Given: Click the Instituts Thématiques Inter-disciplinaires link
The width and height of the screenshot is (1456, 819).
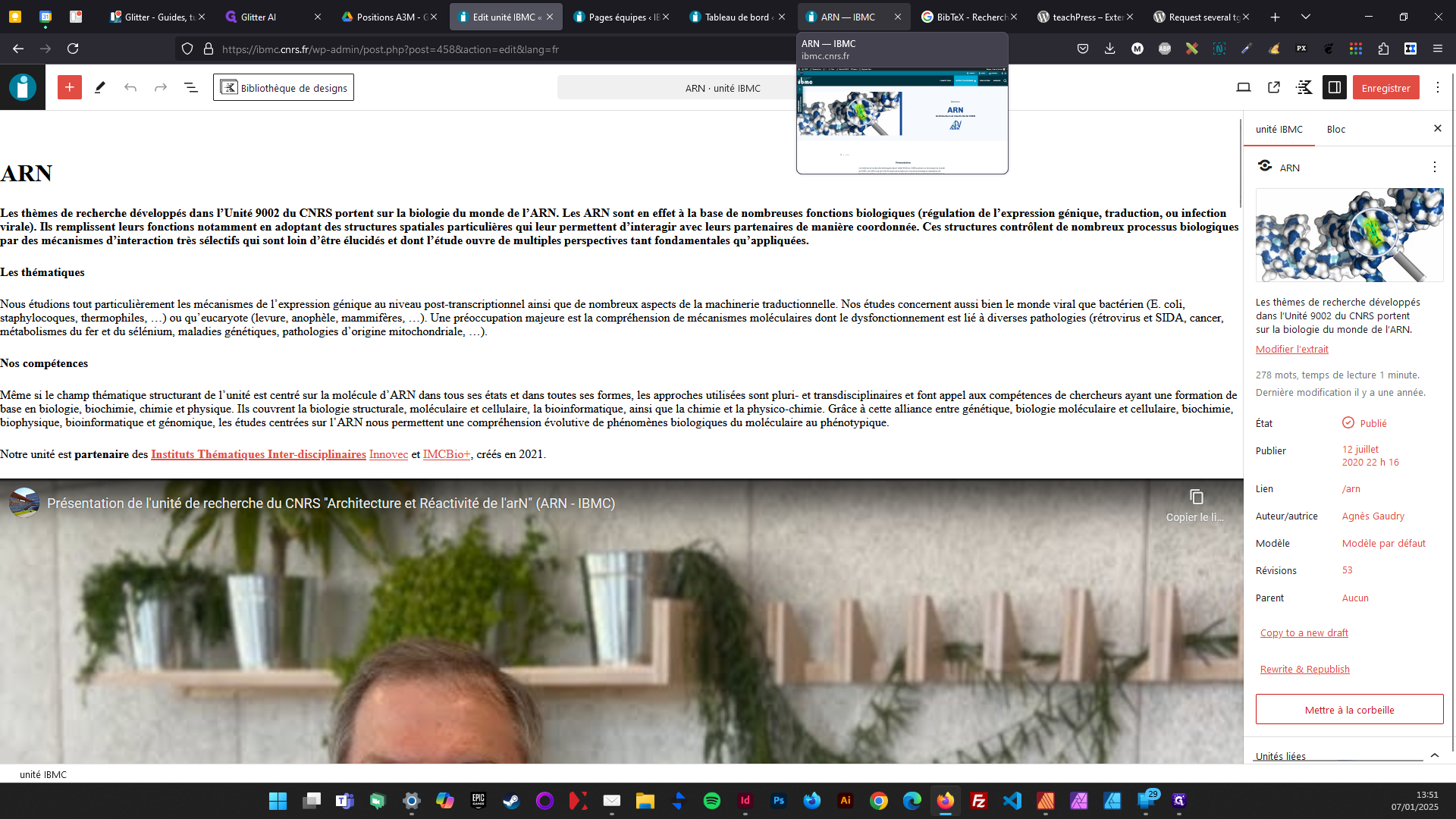Looking at the screenshot, I should [x=259, y=454].
